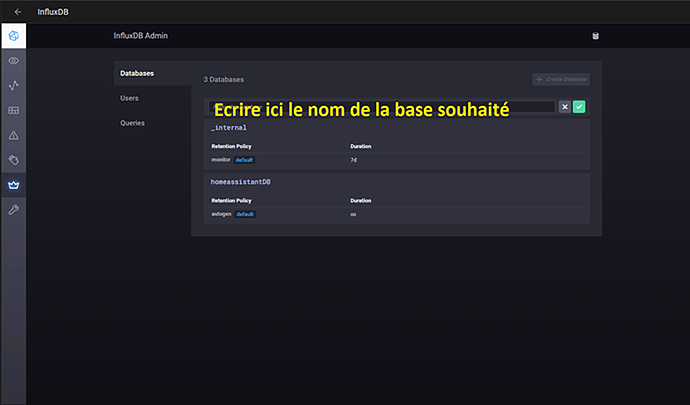Click default tag beside autogen policy
The width and height of the screenshot is (690, 405).
[245, 214]
